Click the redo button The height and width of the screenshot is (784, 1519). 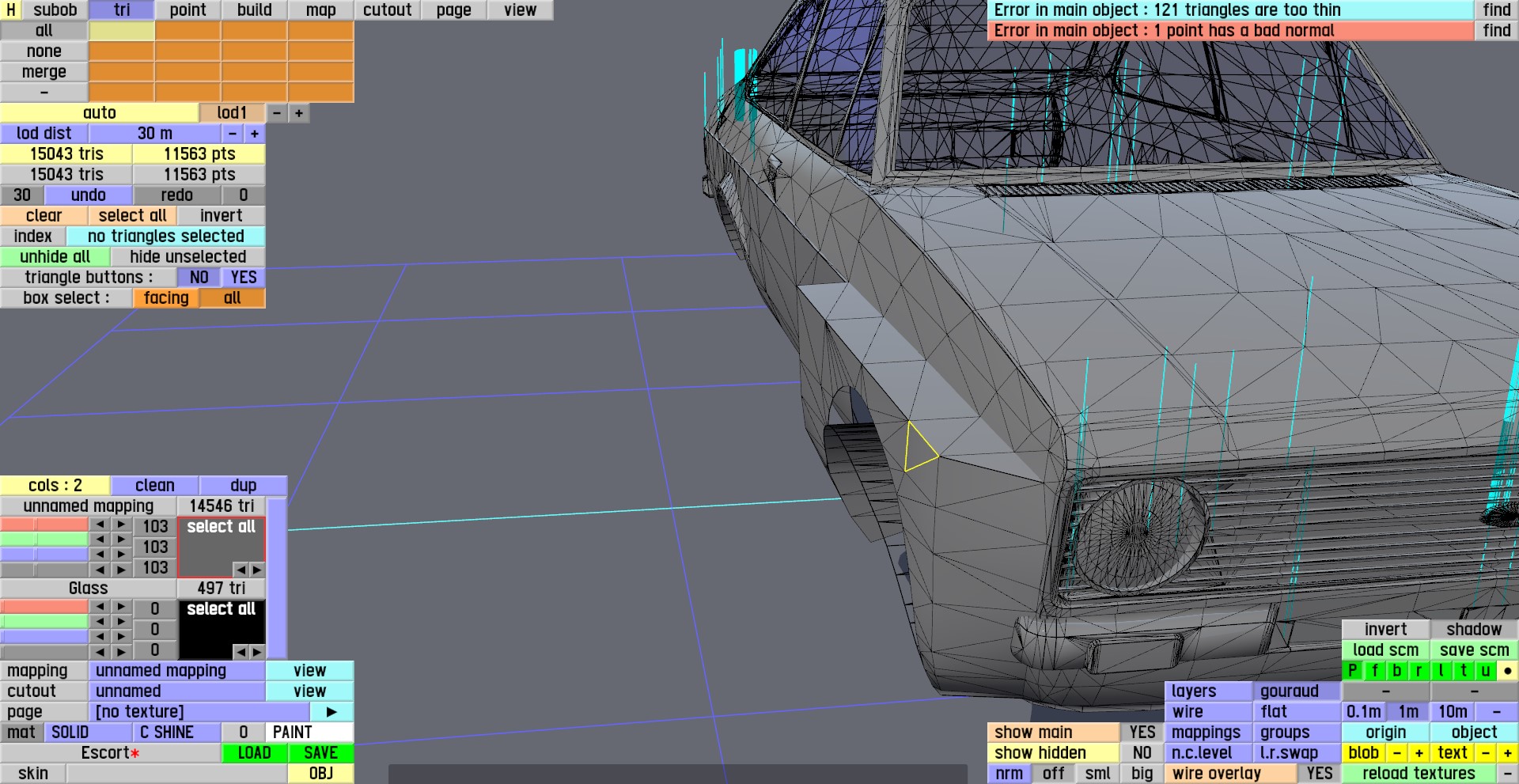(177, 195)
